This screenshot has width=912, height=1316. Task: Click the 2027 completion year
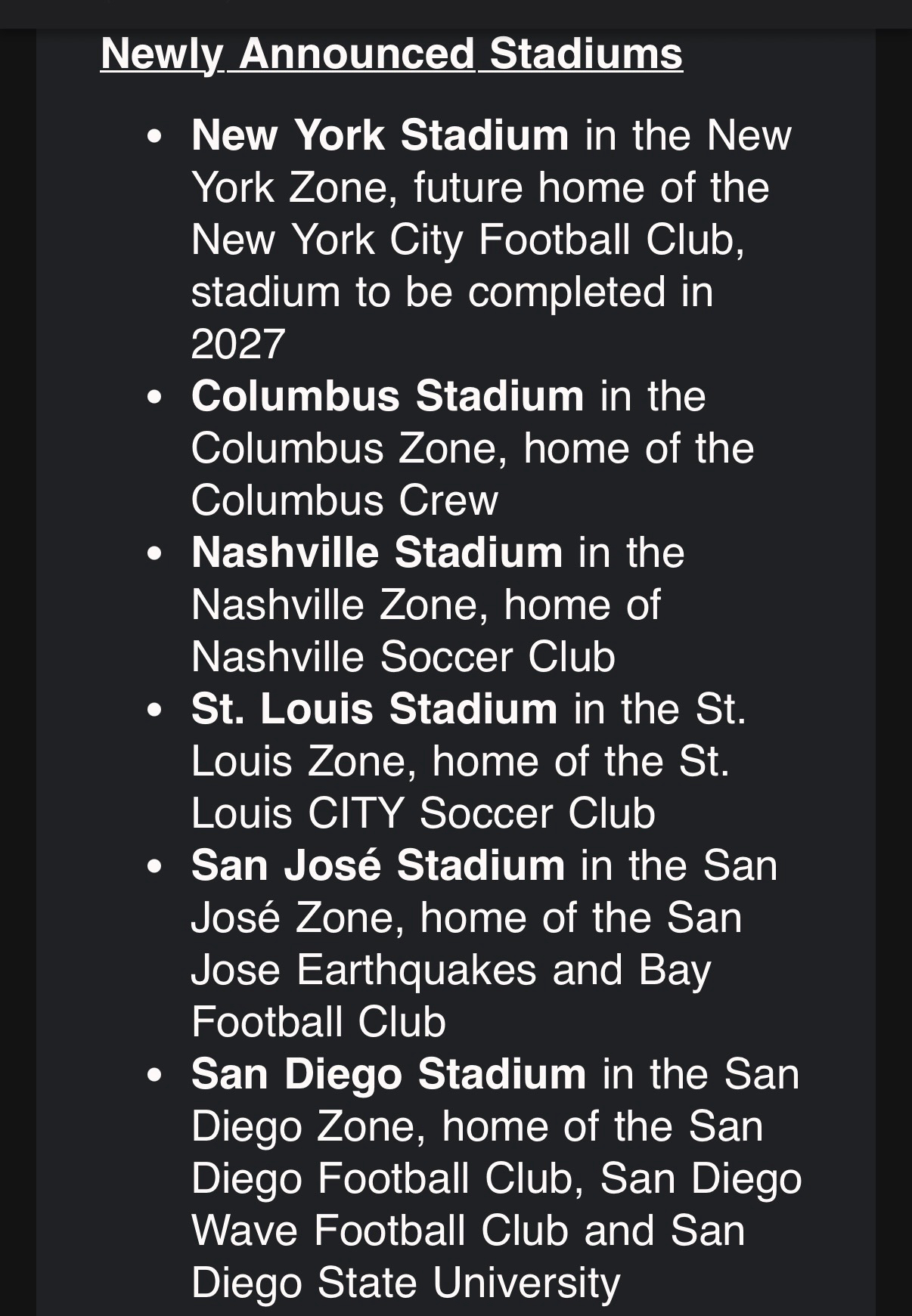(238, 344)
